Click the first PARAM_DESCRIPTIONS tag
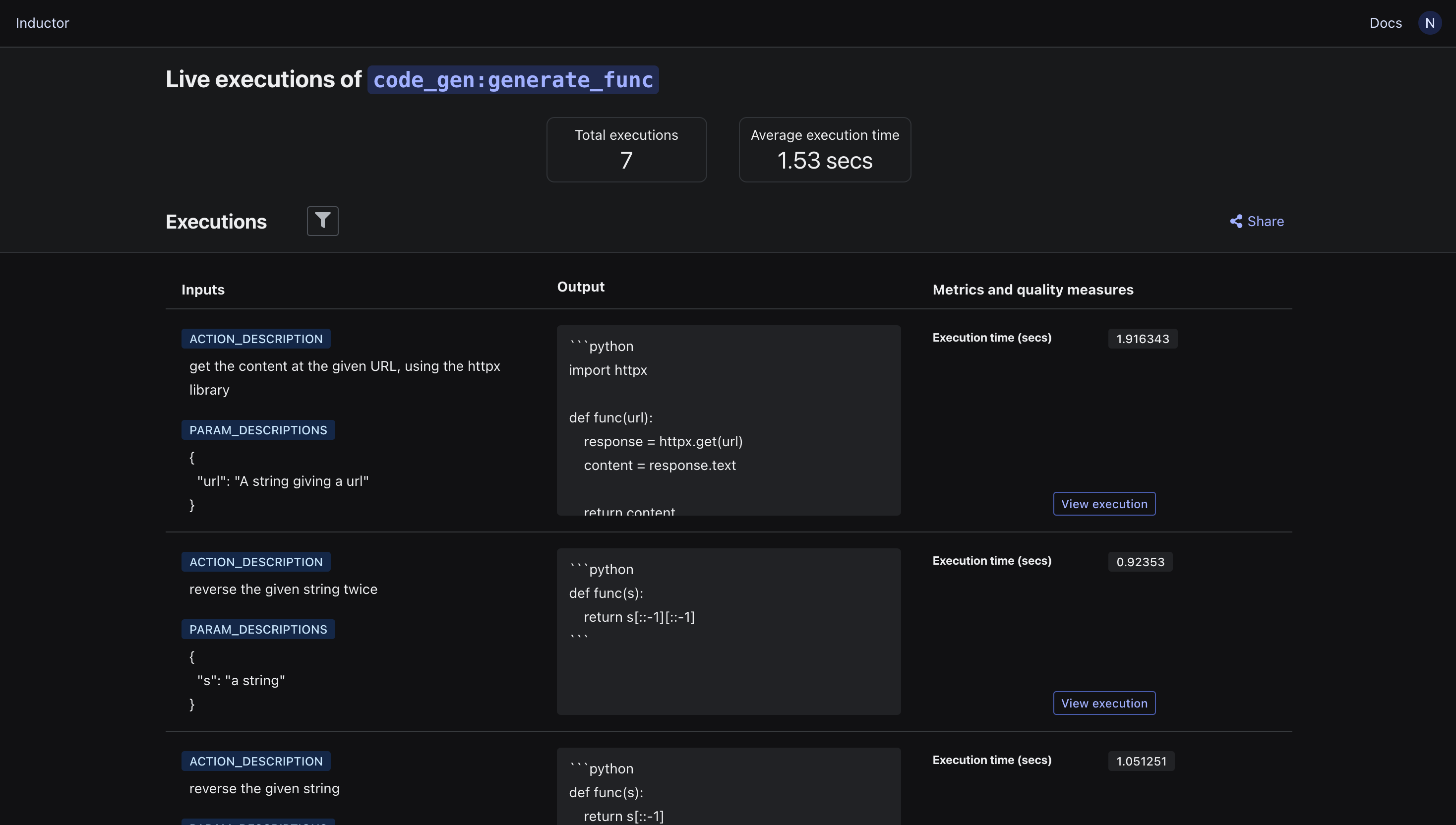 coord(258,430)
